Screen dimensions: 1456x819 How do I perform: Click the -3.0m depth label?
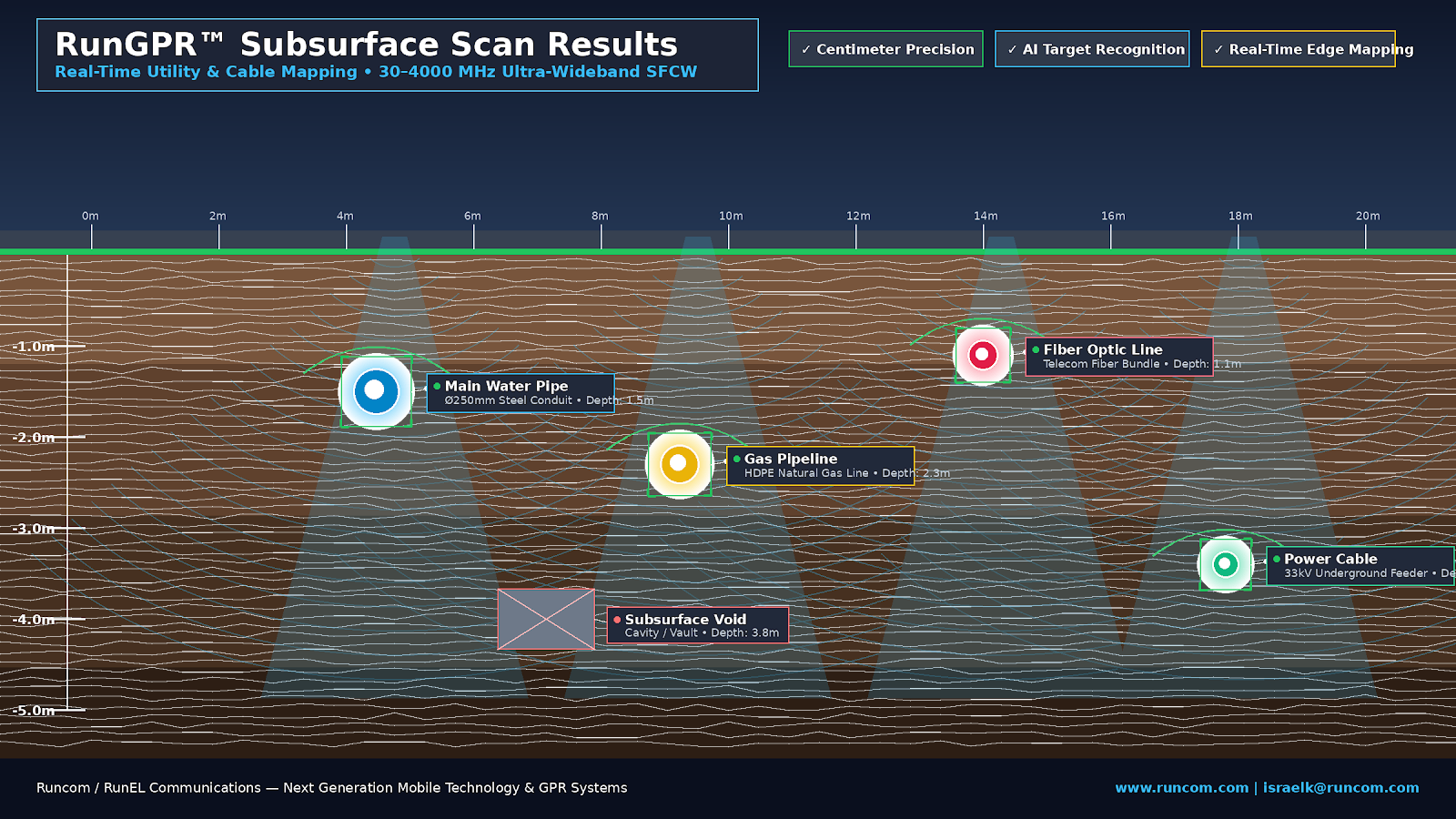34,529
